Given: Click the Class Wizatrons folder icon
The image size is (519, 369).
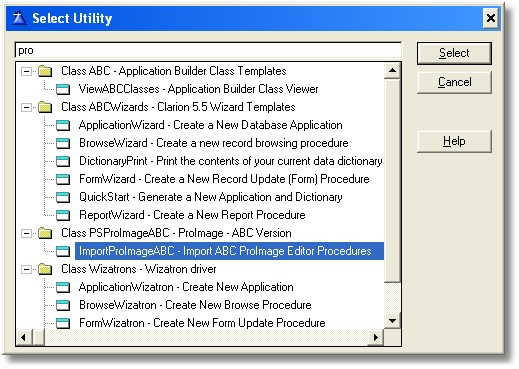Looking at the screenshot, I should tap(45, 269).
